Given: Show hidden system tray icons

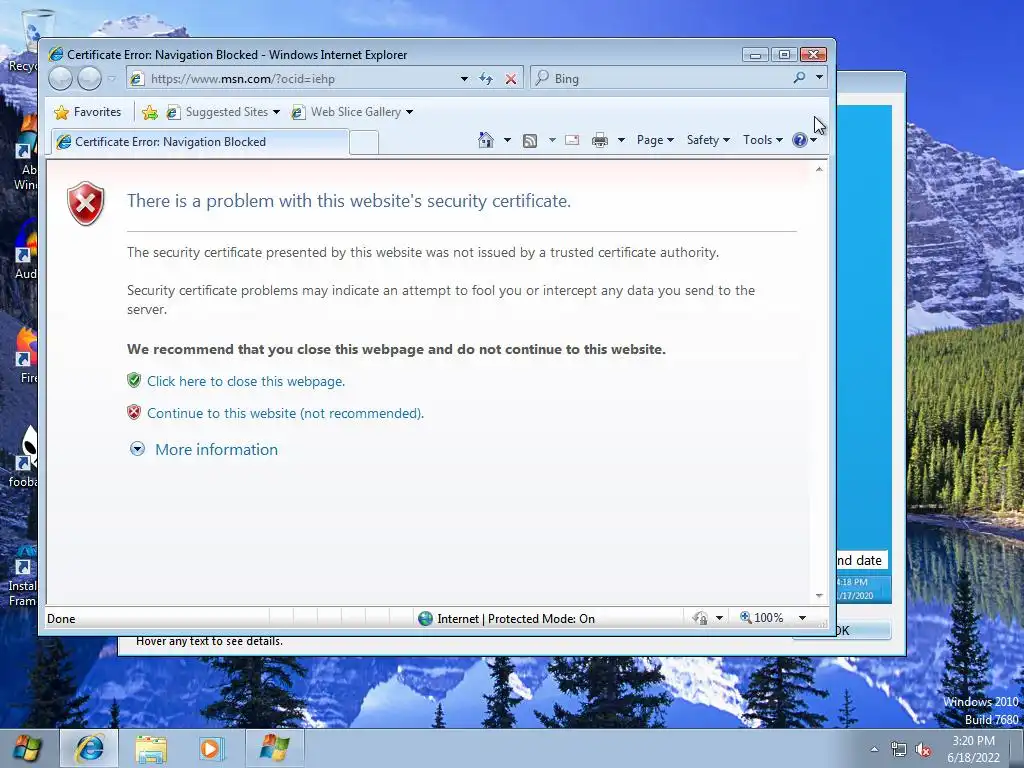Looking at the screenshot, I should coord(874,749).
